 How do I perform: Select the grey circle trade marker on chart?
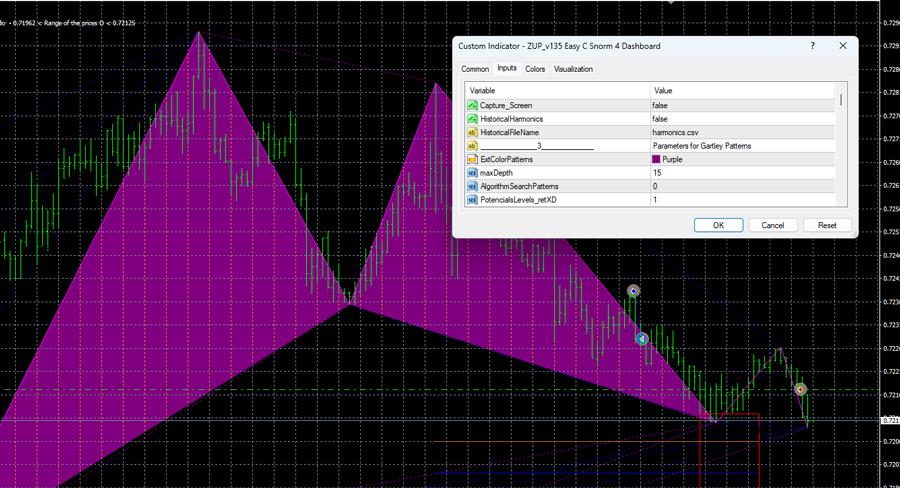[633, 291]
